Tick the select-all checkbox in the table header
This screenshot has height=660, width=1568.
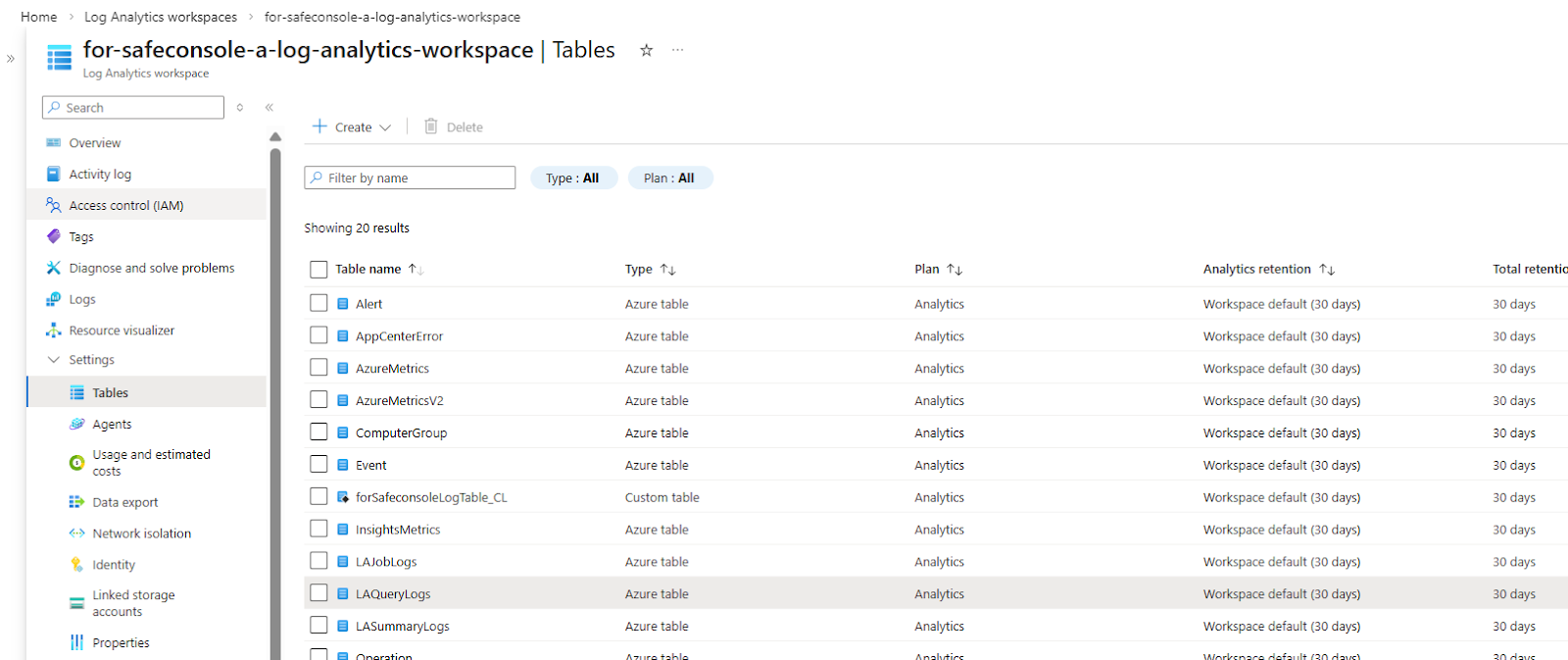(x=318, y=270)
